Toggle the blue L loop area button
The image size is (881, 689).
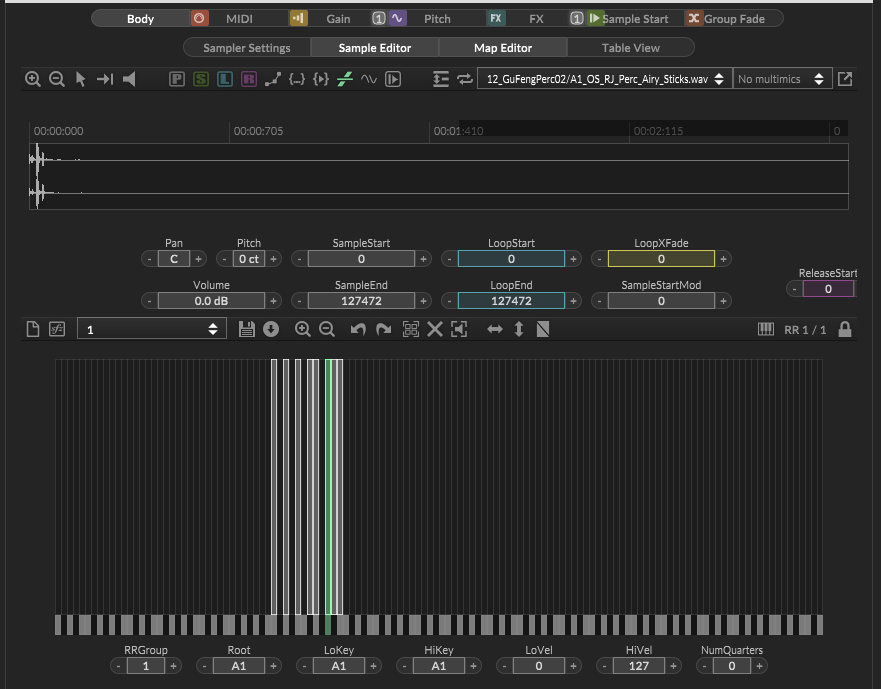coord(225,79)
